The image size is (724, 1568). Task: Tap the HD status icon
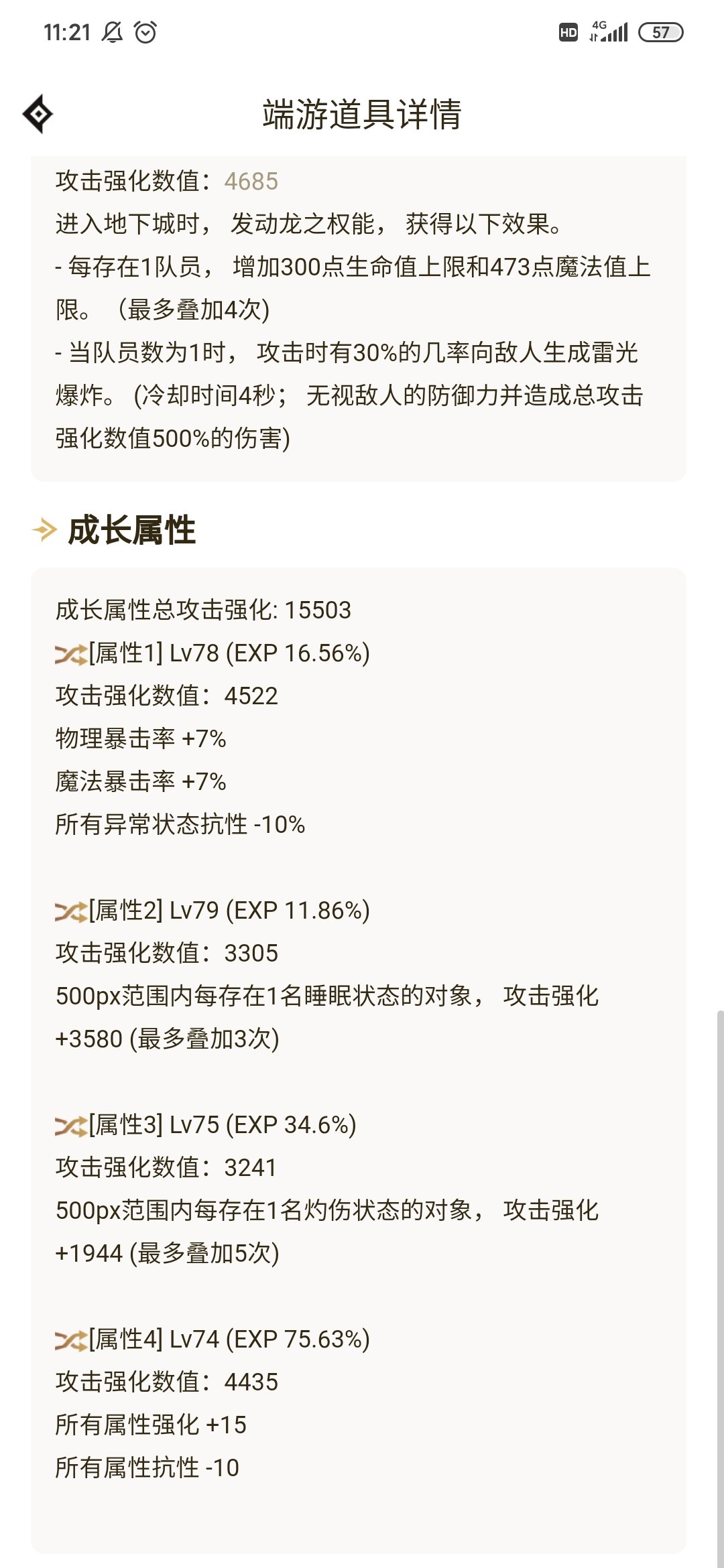click(568, 32)
